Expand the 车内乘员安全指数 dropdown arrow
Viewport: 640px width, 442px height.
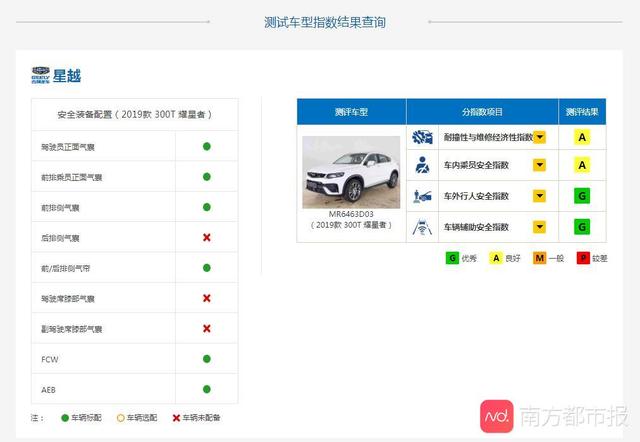[539, 165]
